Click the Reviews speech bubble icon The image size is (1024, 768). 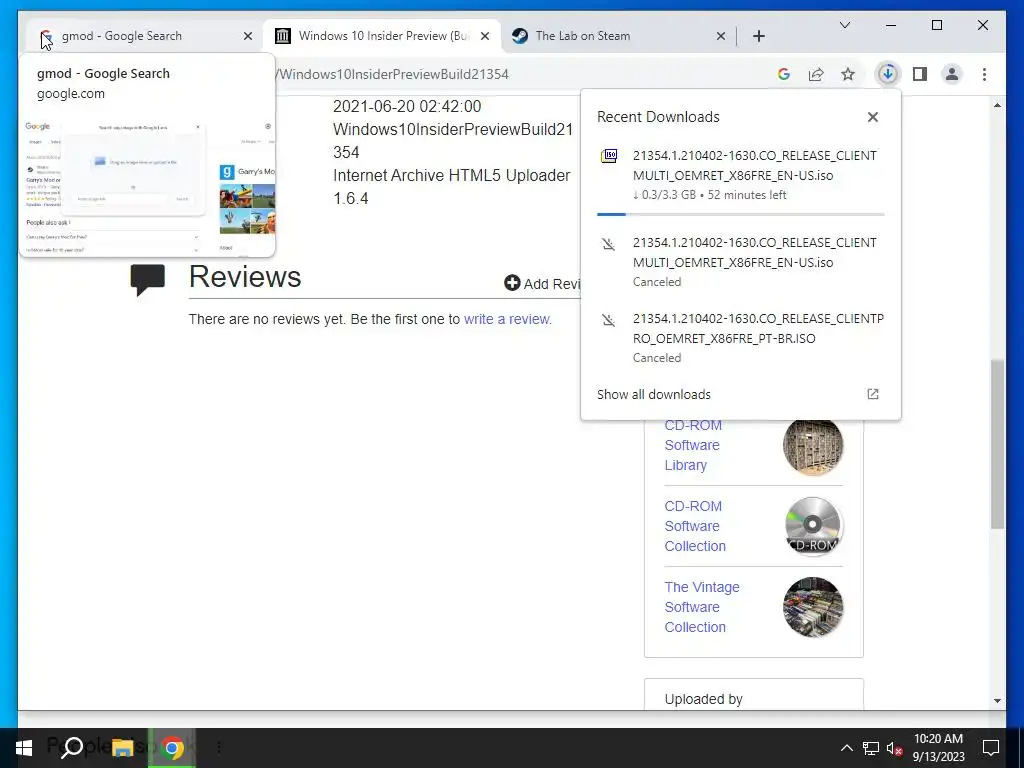click(148, 280)
